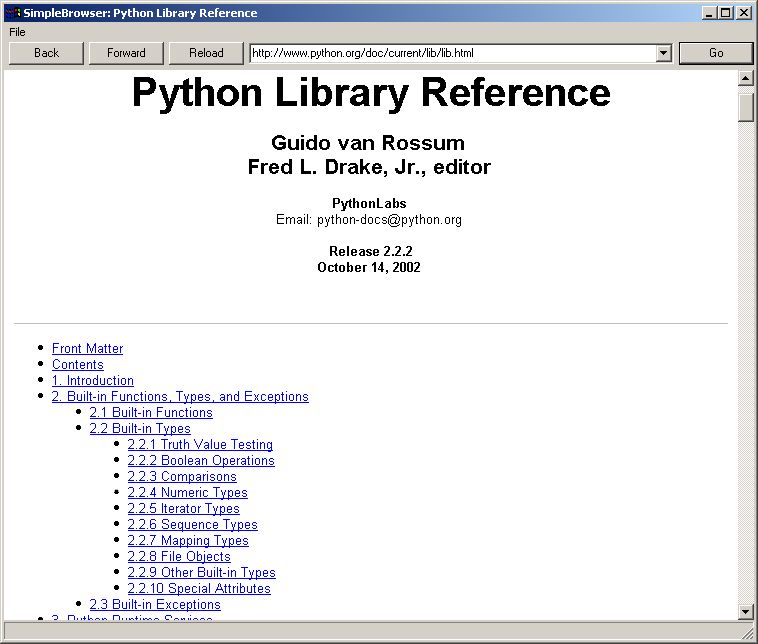The height and width of the screenshot is (644, 758).
Task: Minimize the SimpleBrowser window
Action: coord(709,13)
